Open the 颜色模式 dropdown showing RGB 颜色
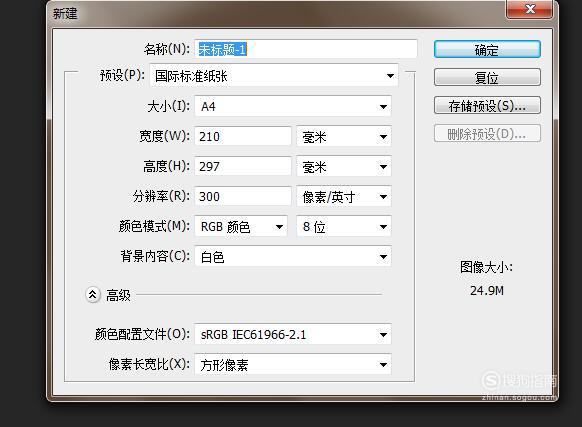The width and height of the screenshot is (582, 427). [241, 226]
